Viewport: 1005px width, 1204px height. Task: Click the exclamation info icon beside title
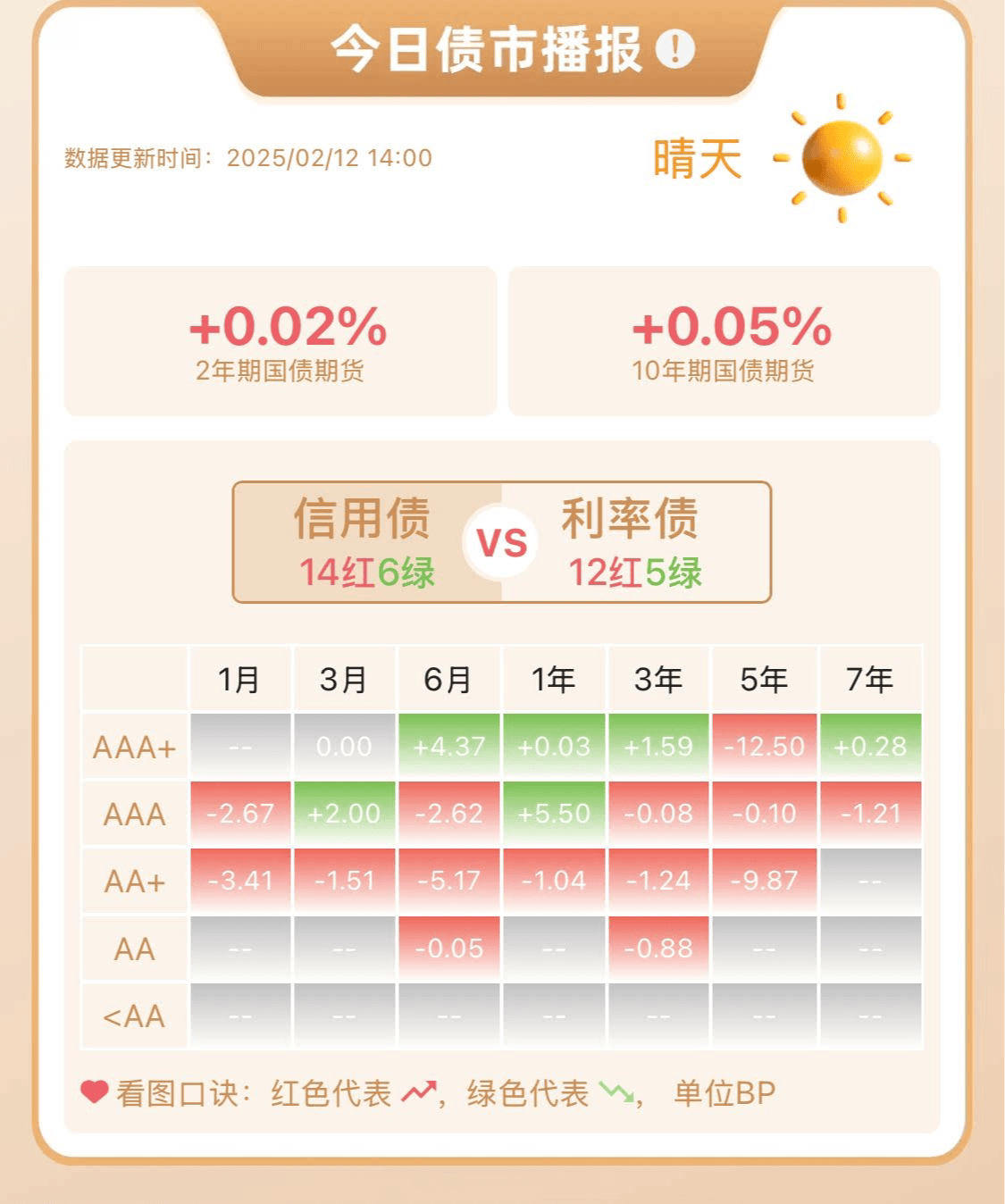675,48
